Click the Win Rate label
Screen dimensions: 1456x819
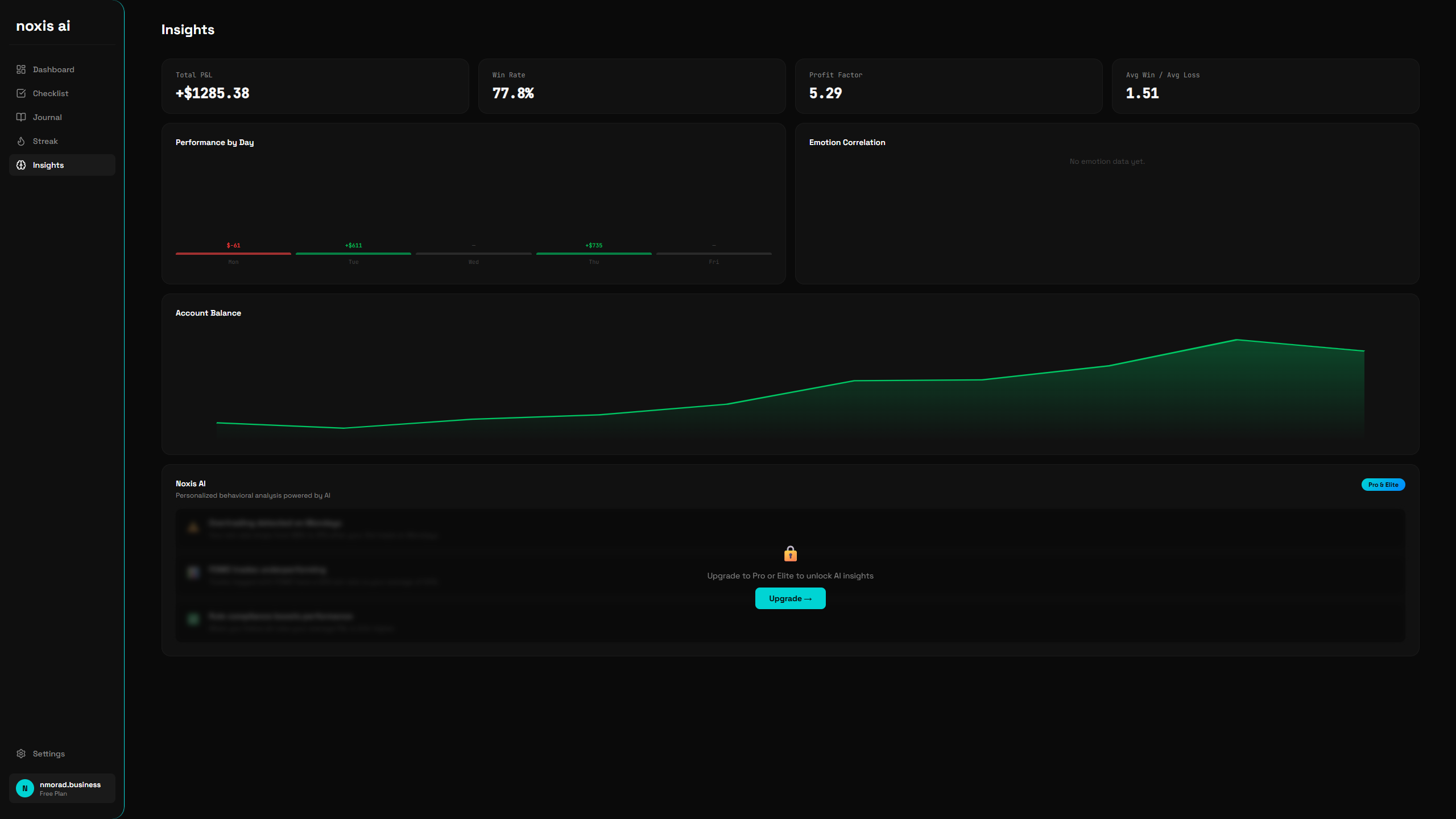(508, 75)
